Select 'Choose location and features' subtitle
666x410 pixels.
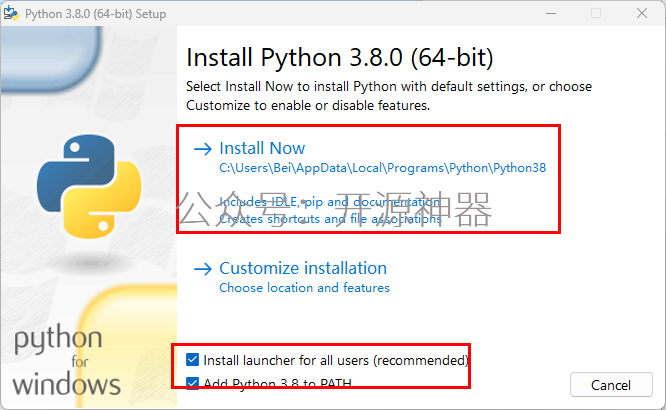coord(304,288)
